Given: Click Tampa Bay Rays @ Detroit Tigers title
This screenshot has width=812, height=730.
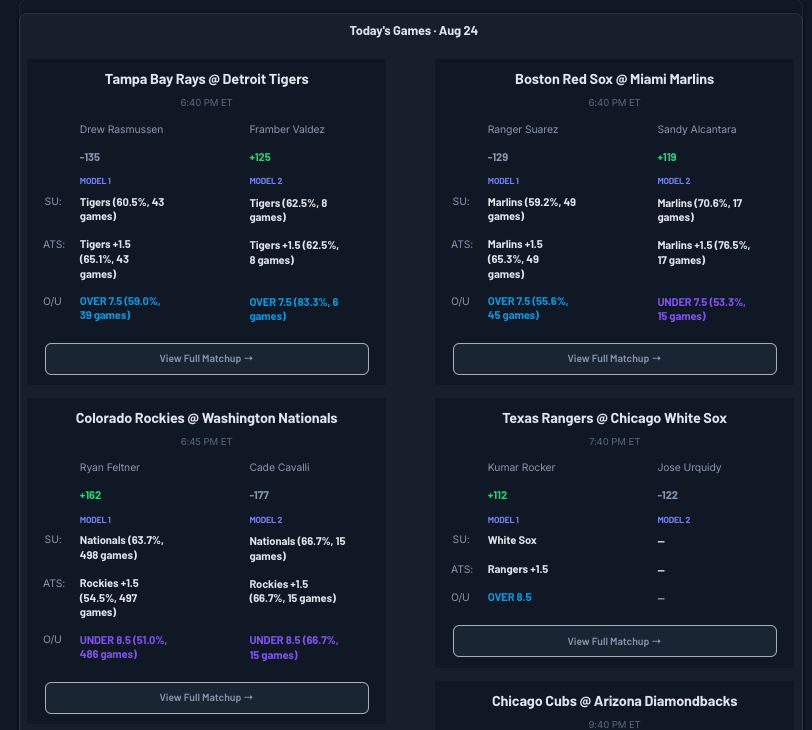Looking at the screenshot, I should pyautogui.click(x=207, y=79).
